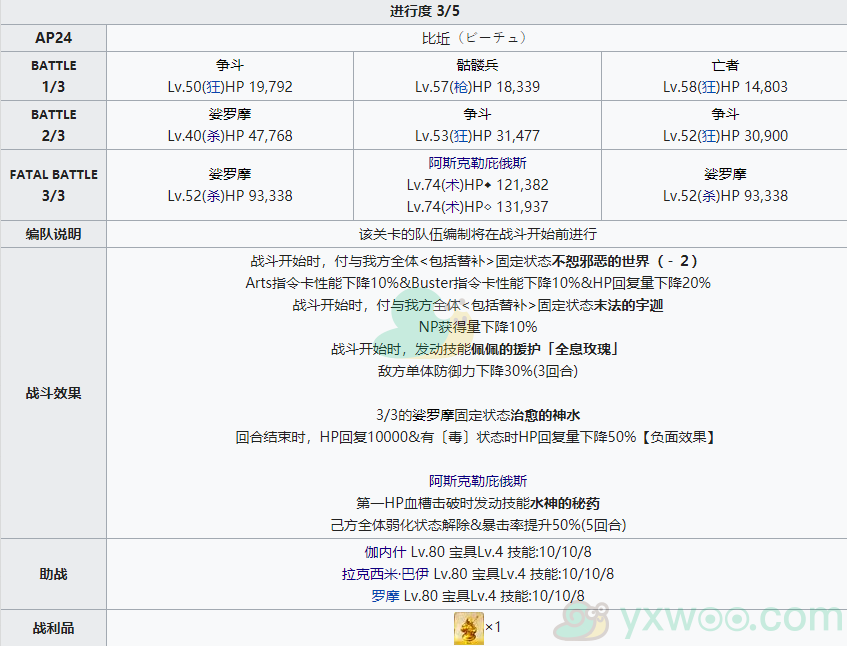The image size is (847, 646).
Task: Select the NP获得量下降10% line
Action: click(478, 327)
